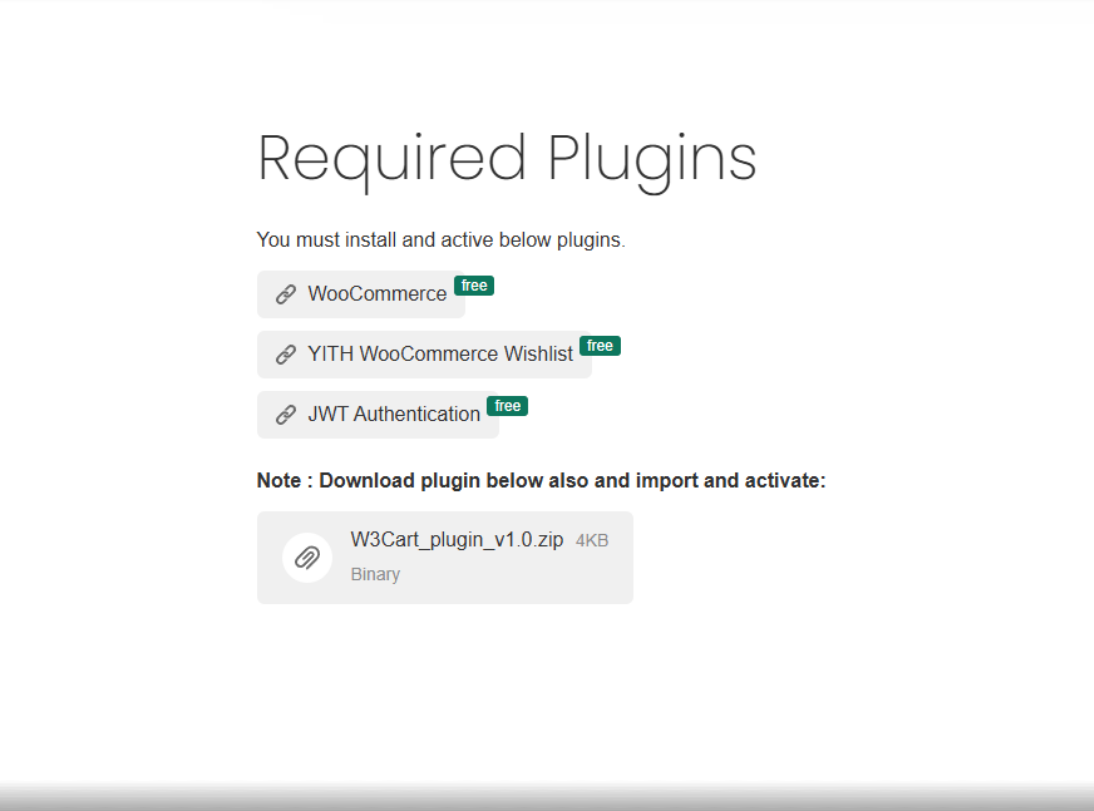1094x811 pixels.
Task: Click the Binary file type label
Action: click(x=375, y=574)
